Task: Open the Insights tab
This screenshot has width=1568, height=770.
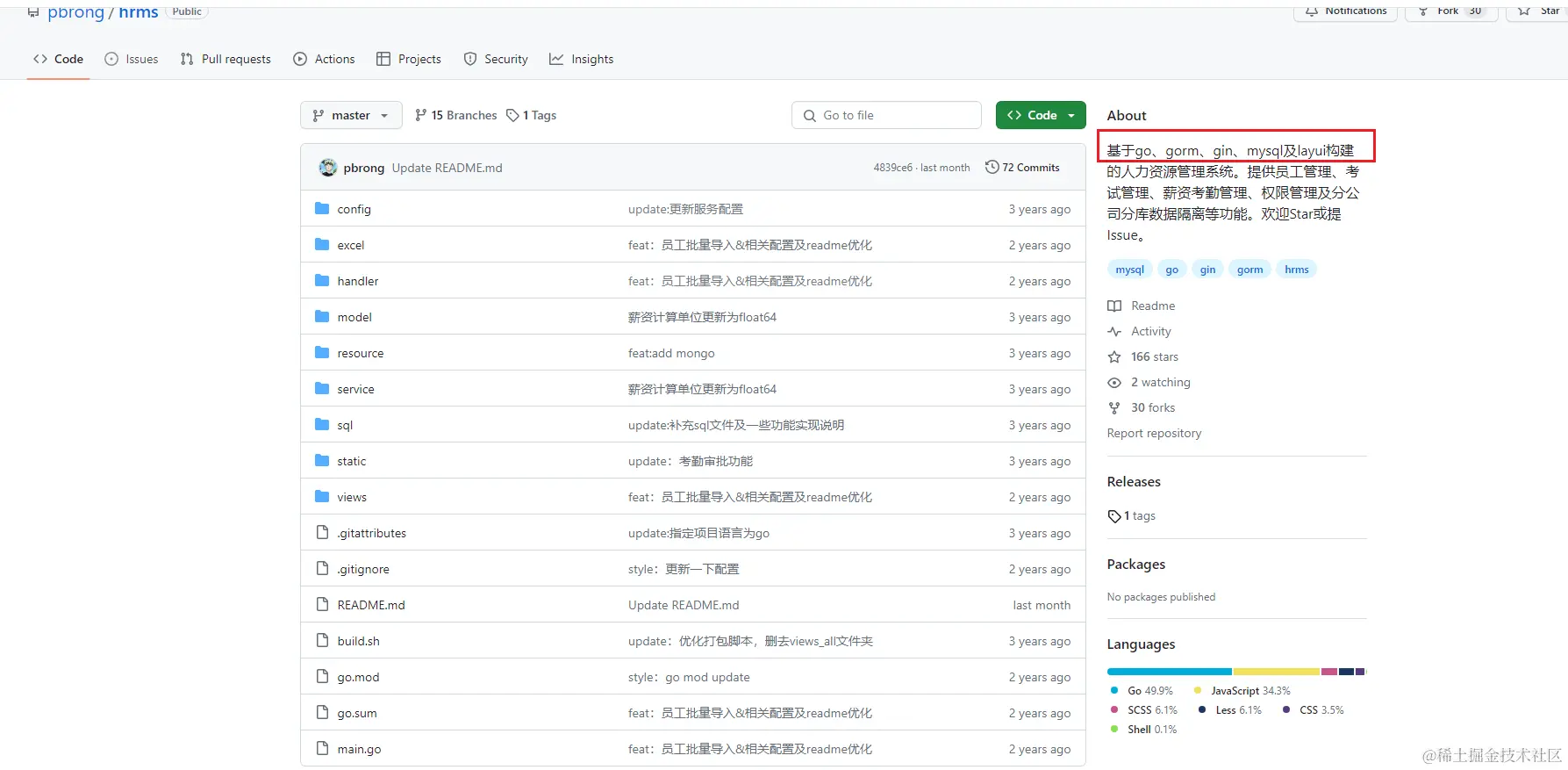Action: click(x=581, y=59)
